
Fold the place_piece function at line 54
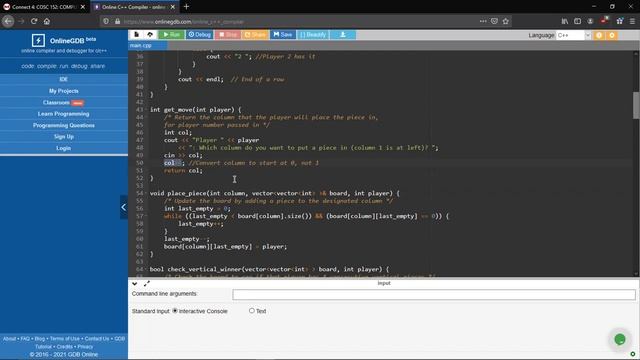click(x=146, y=193)
